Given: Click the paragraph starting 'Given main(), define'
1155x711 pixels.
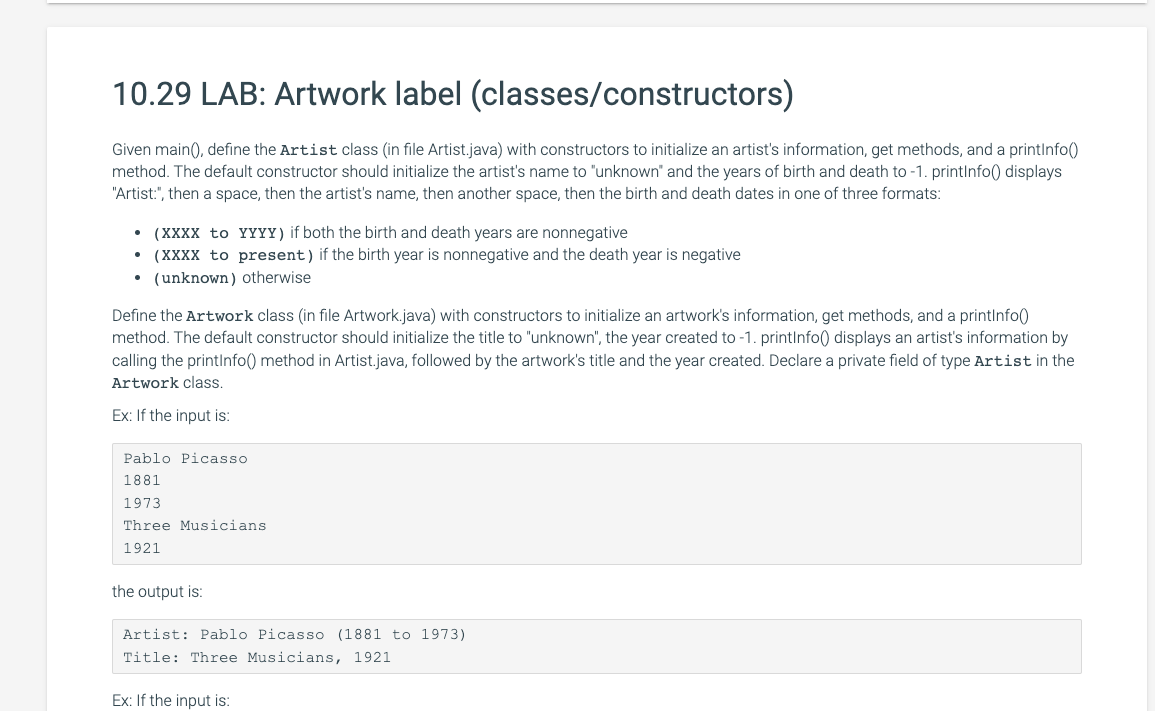Looking at the screenshot, I should point(595,172).
